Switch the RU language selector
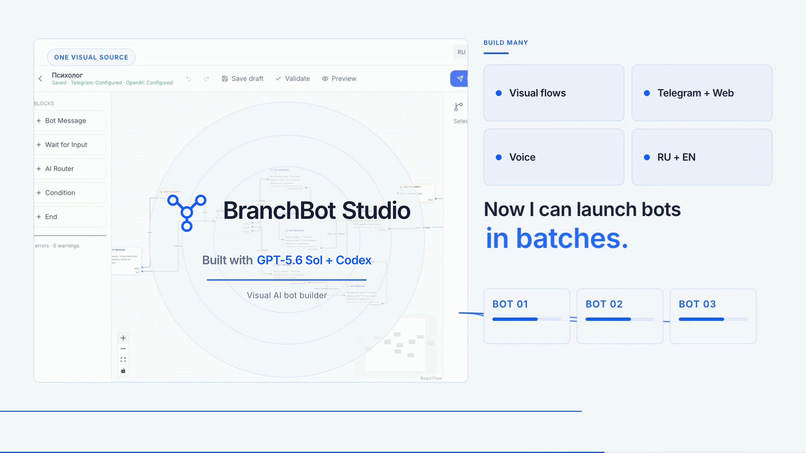This screenshot has height=453, width=806. pyautogui.click(x=461, y=52)
